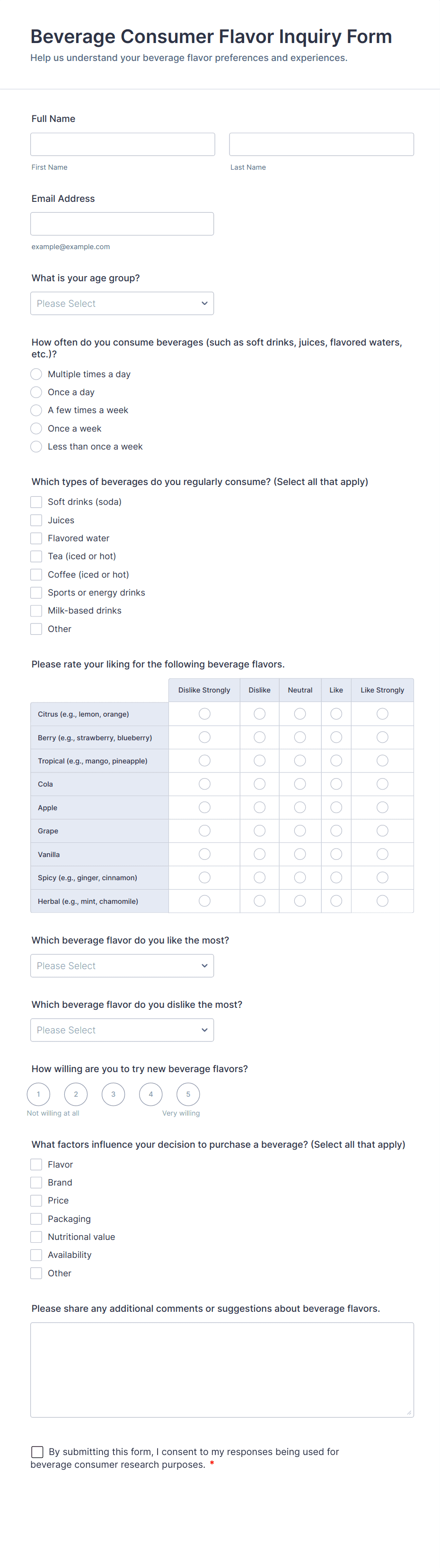Check the Soft drinks (soda) box
Viewport: 440px width, 1568px height.
pyautogui.click(x=36, y=502)
